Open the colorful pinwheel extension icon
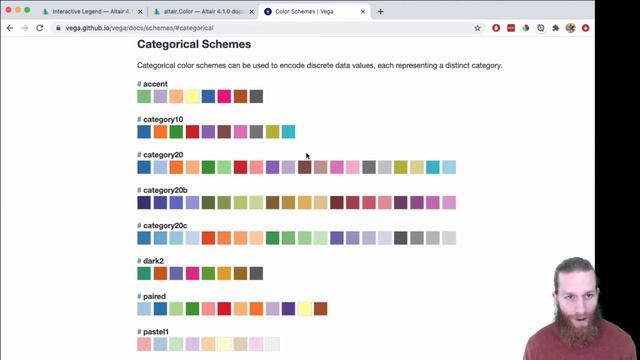This screenshot has height=360, width=640. pos(526,28)
